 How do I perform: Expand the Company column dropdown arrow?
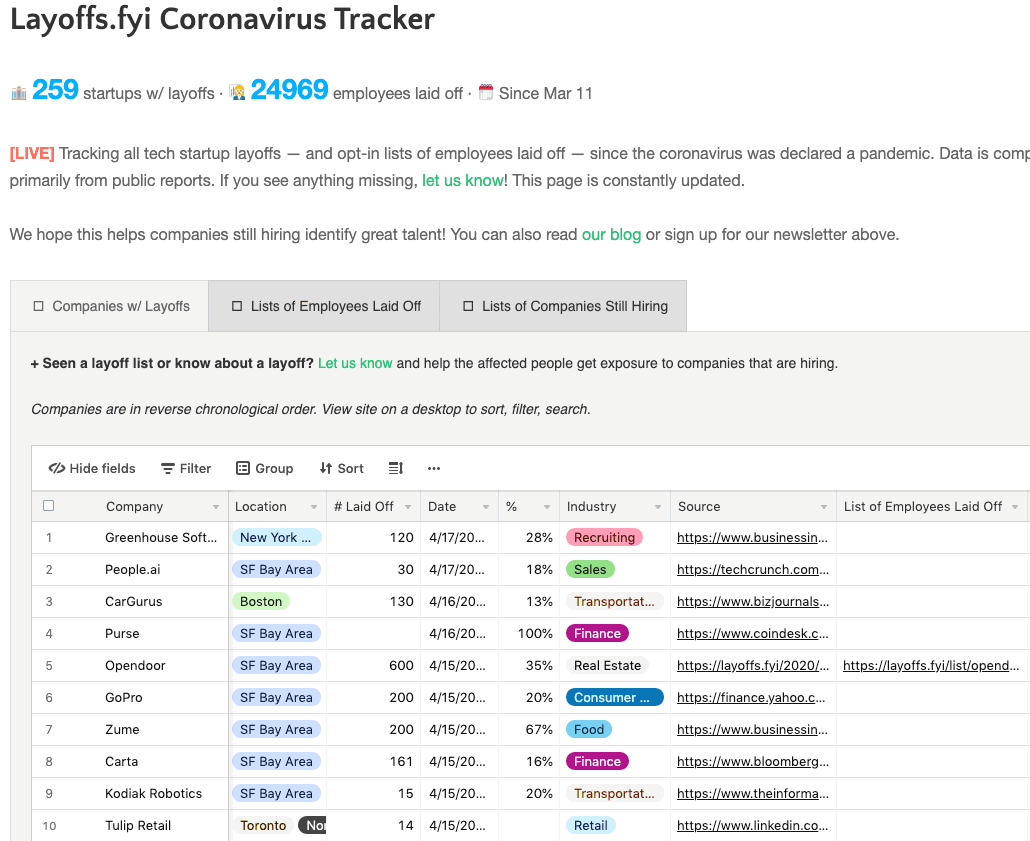pyautogui.click(x=215, y=507)
